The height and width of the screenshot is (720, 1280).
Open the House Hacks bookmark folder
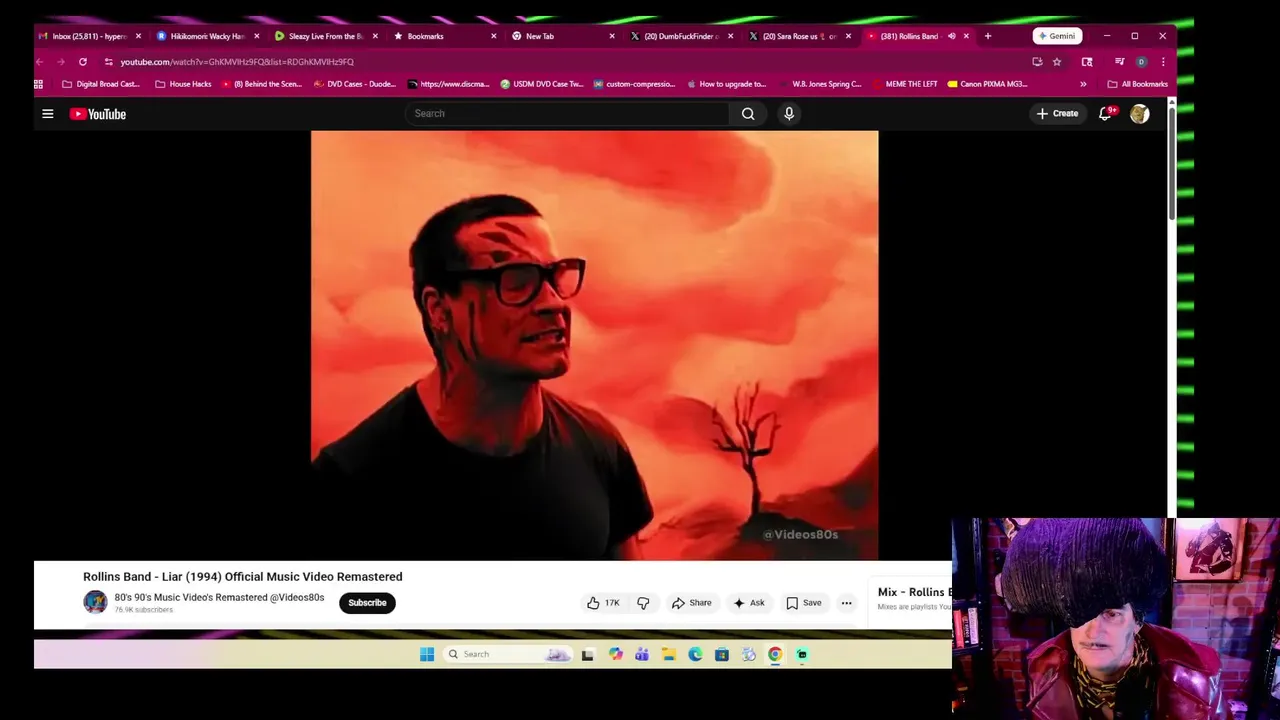[183, 84]
